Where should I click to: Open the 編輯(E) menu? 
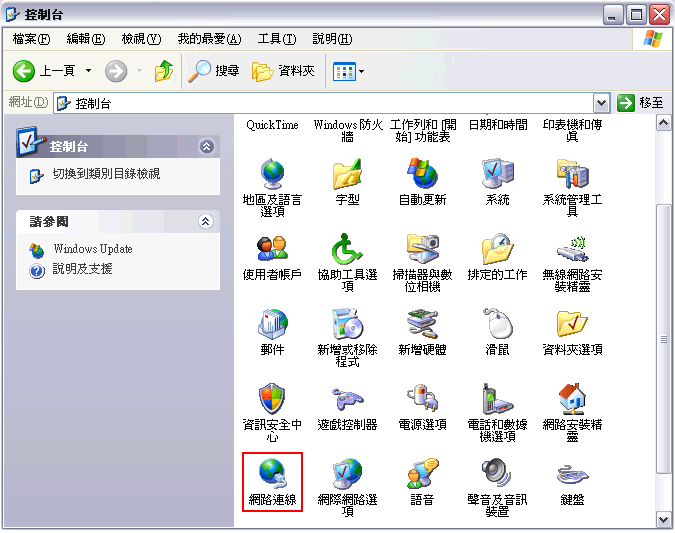(86, 39)
